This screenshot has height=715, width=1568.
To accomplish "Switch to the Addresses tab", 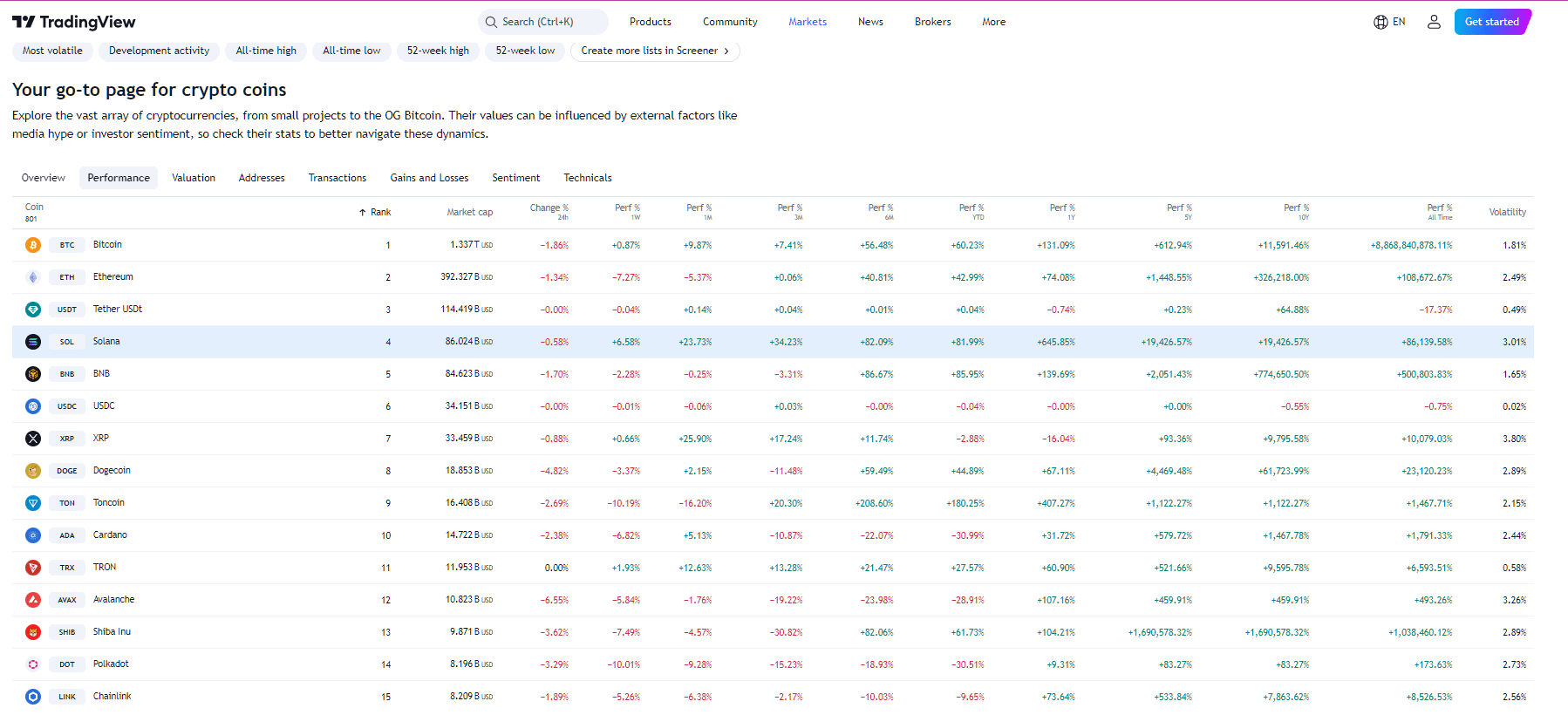I will click(262, 178).
